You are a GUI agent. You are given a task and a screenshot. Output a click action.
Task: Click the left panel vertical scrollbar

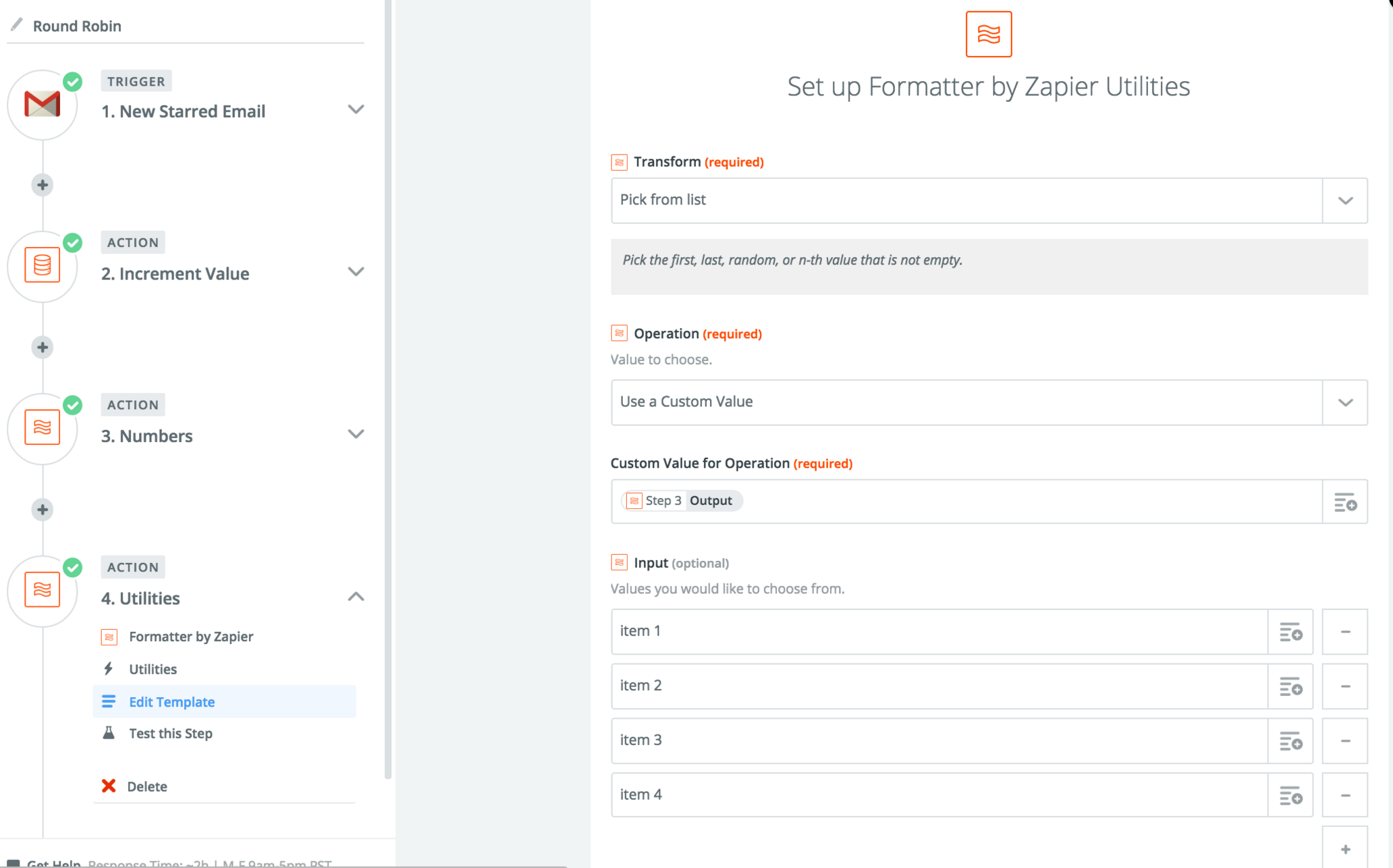point(388,389)
